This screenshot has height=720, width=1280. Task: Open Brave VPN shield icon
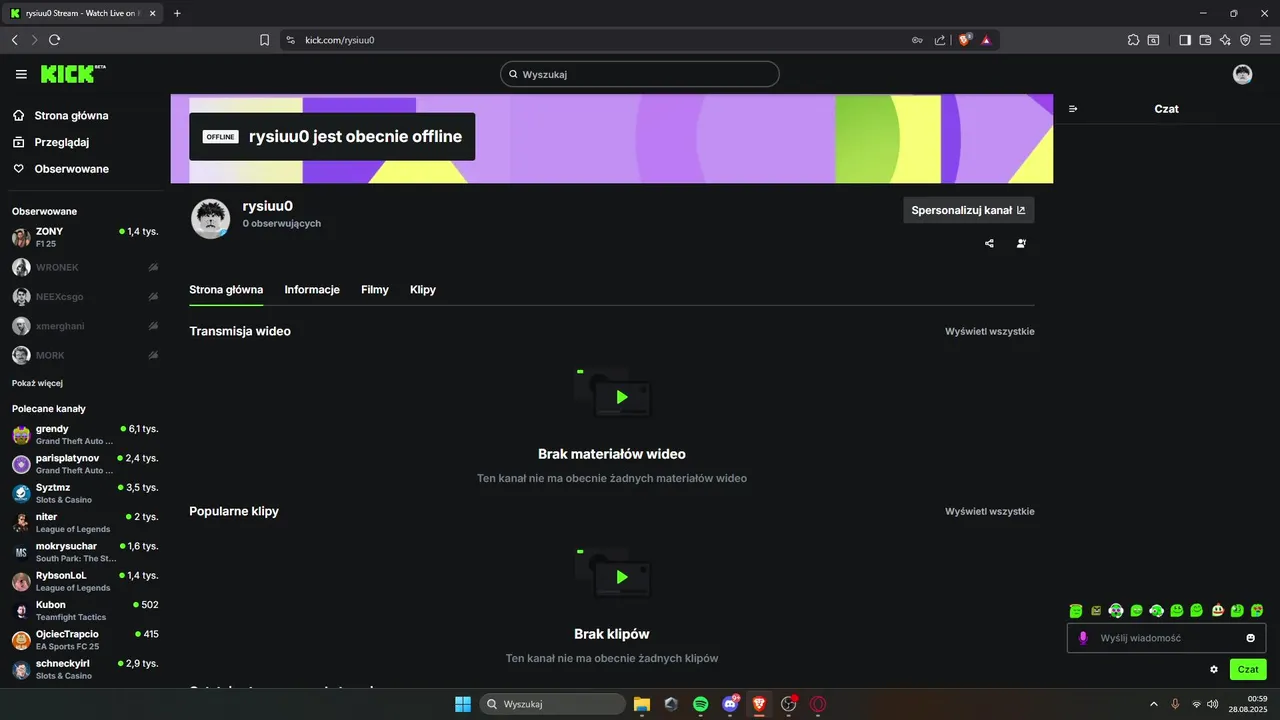tap(1245, 40)
